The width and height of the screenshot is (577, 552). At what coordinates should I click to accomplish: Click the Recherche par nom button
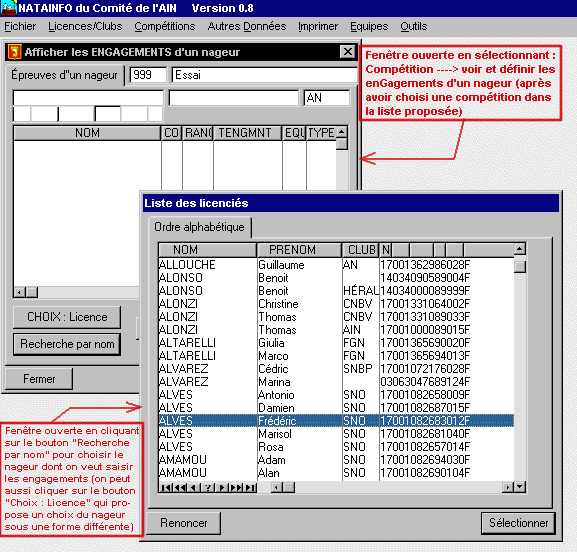pyautogui.click(x=67, y=344)
